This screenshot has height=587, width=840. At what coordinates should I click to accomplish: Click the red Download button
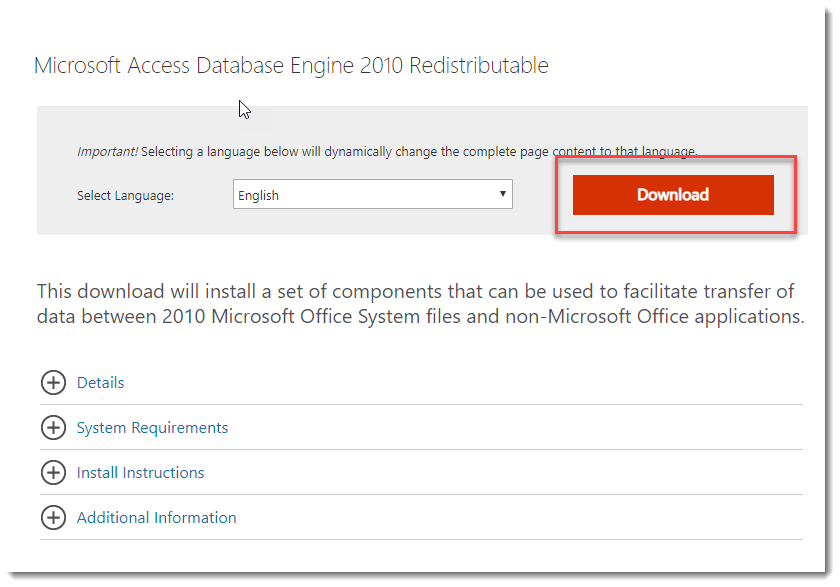673,194
